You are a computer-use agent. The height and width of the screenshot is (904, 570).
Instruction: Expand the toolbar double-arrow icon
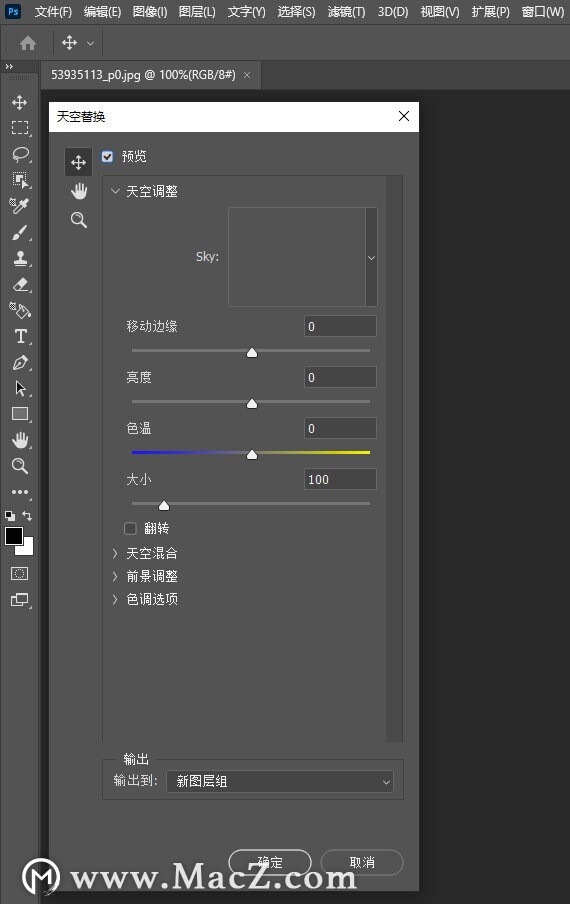point(9,67)
